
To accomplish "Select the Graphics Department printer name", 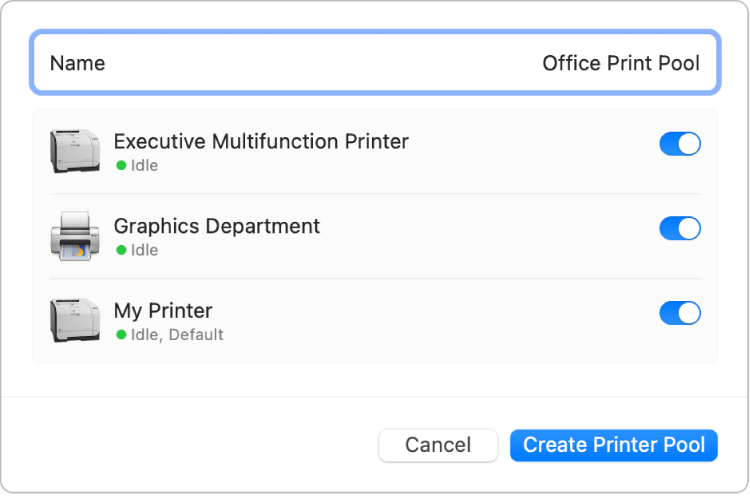I will pos(217,226).
